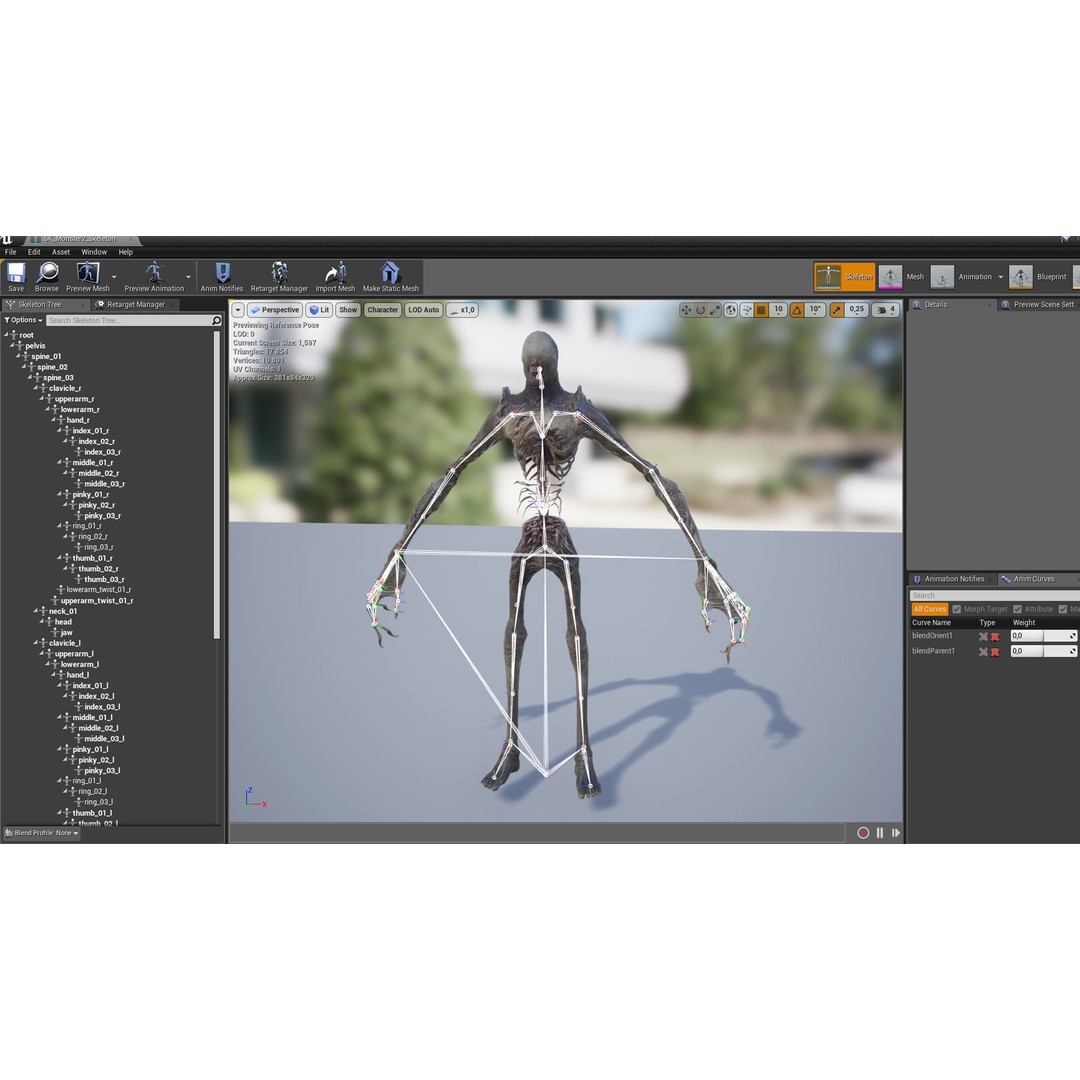
Task: Collapse the neck_01 bone node
Action: point(36,611)
